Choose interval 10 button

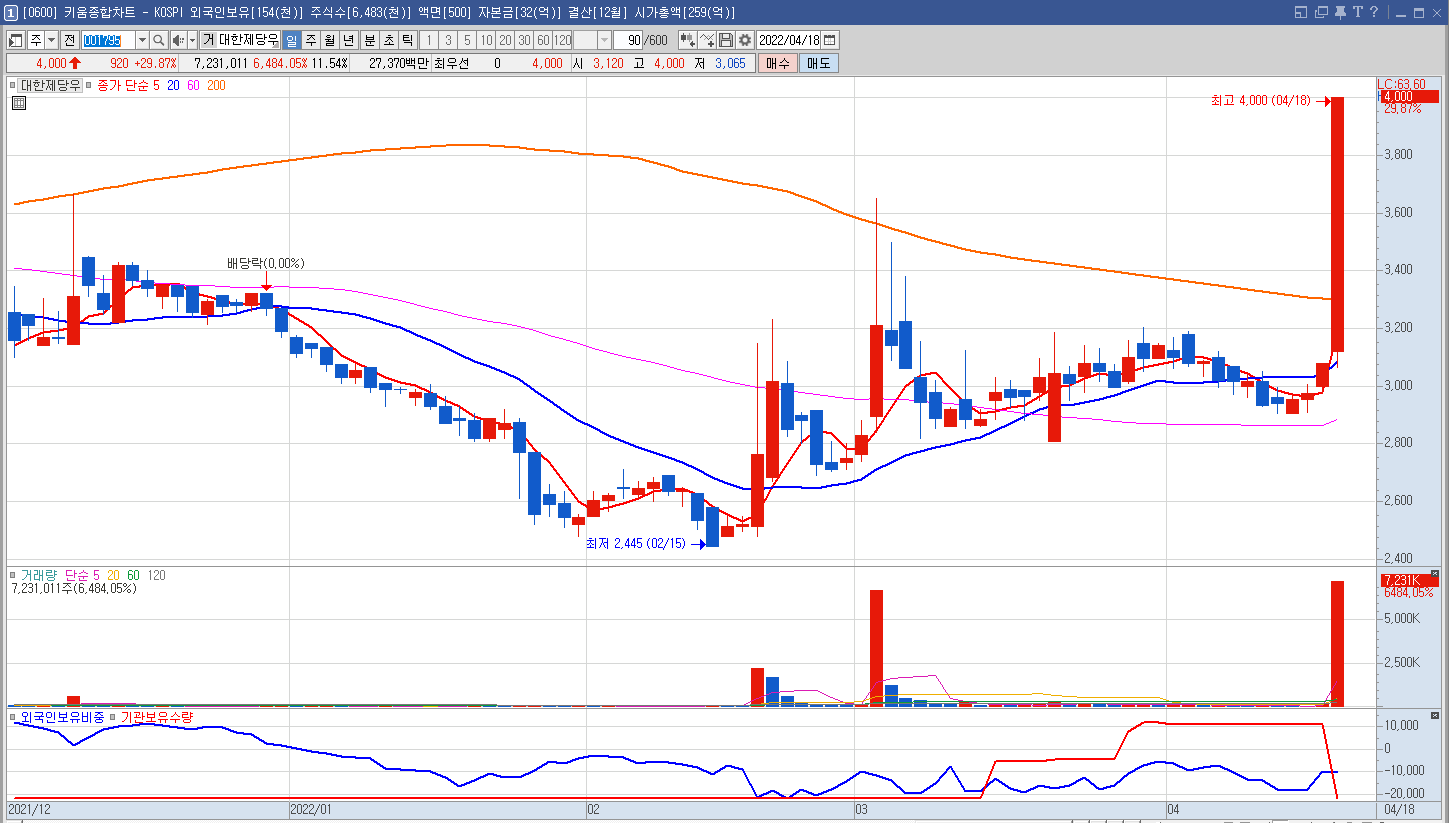(x=486, y=40)
